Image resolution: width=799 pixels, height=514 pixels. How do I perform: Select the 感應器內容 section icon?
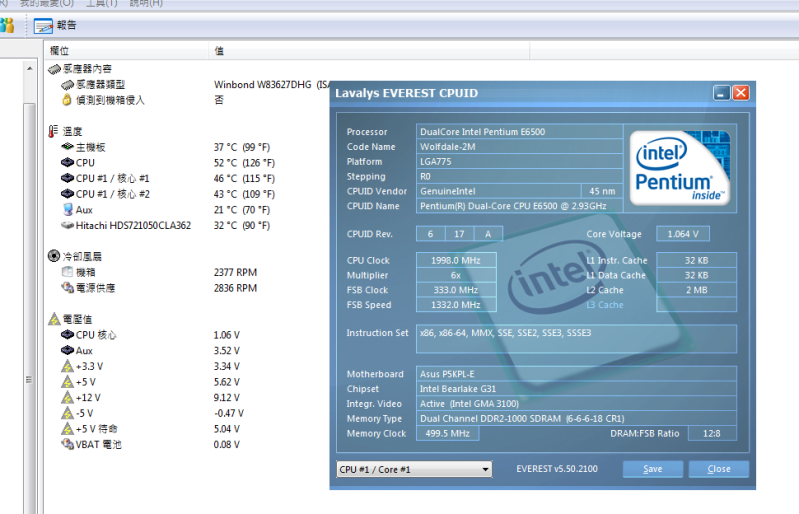54,69
